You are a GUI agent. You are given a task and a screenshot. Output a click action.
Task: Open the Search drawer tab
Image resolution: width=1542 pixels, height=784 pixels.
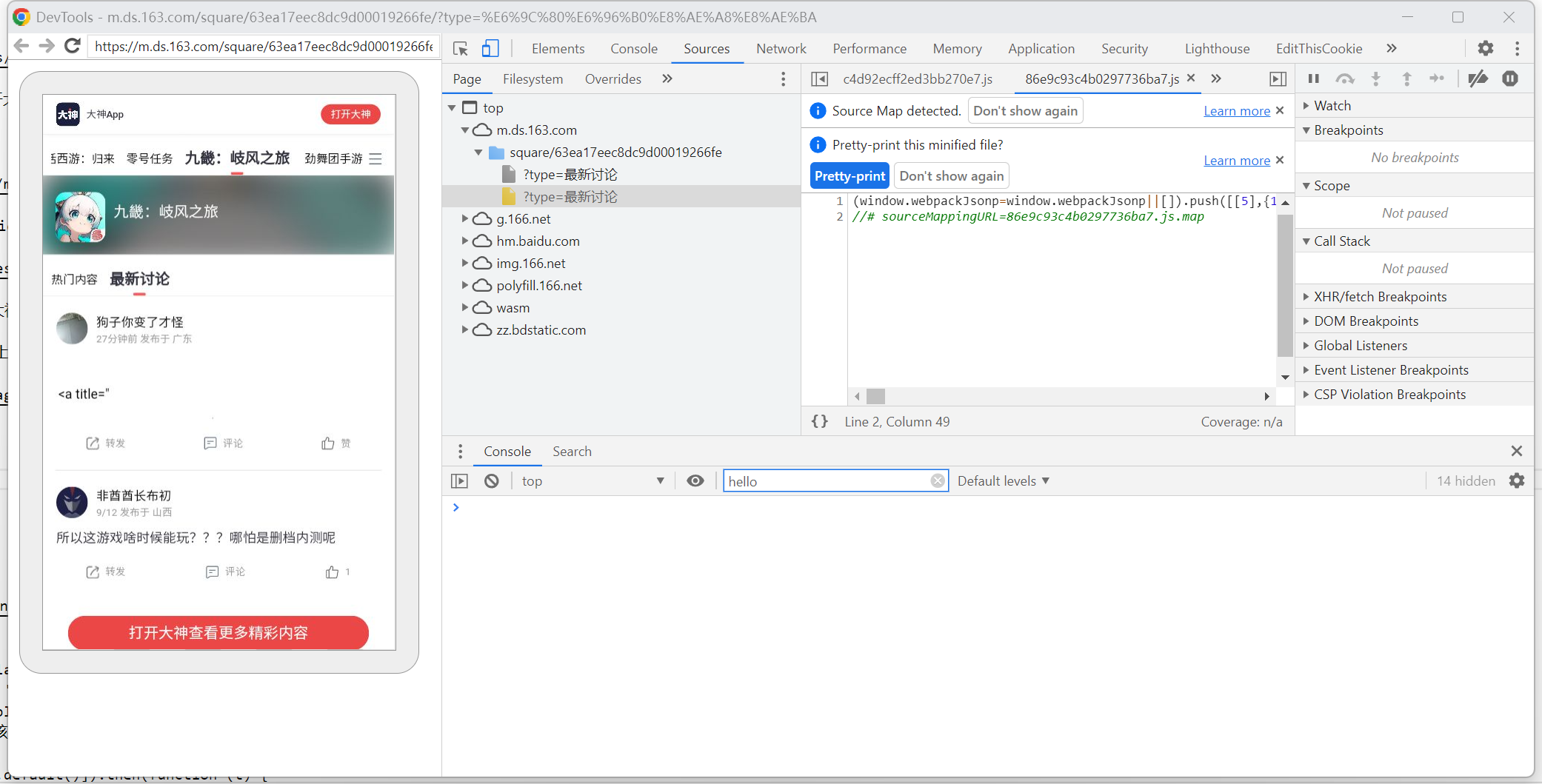(572, 452)
